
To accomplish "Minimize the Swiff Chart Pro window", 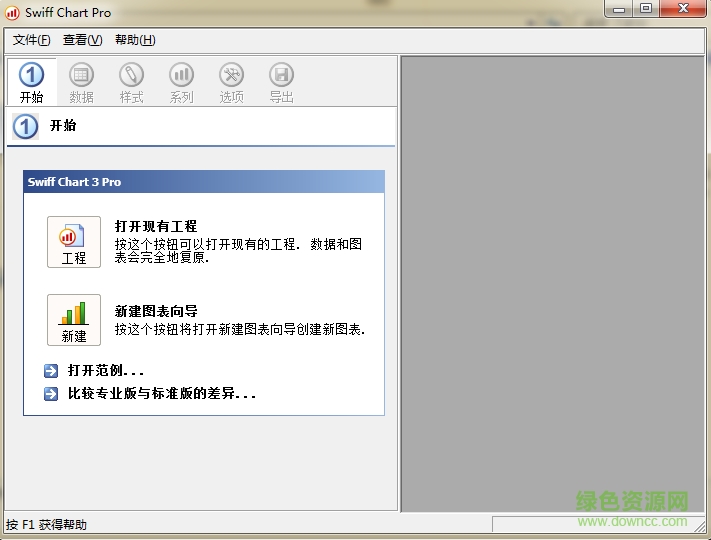I will (619, 9).
